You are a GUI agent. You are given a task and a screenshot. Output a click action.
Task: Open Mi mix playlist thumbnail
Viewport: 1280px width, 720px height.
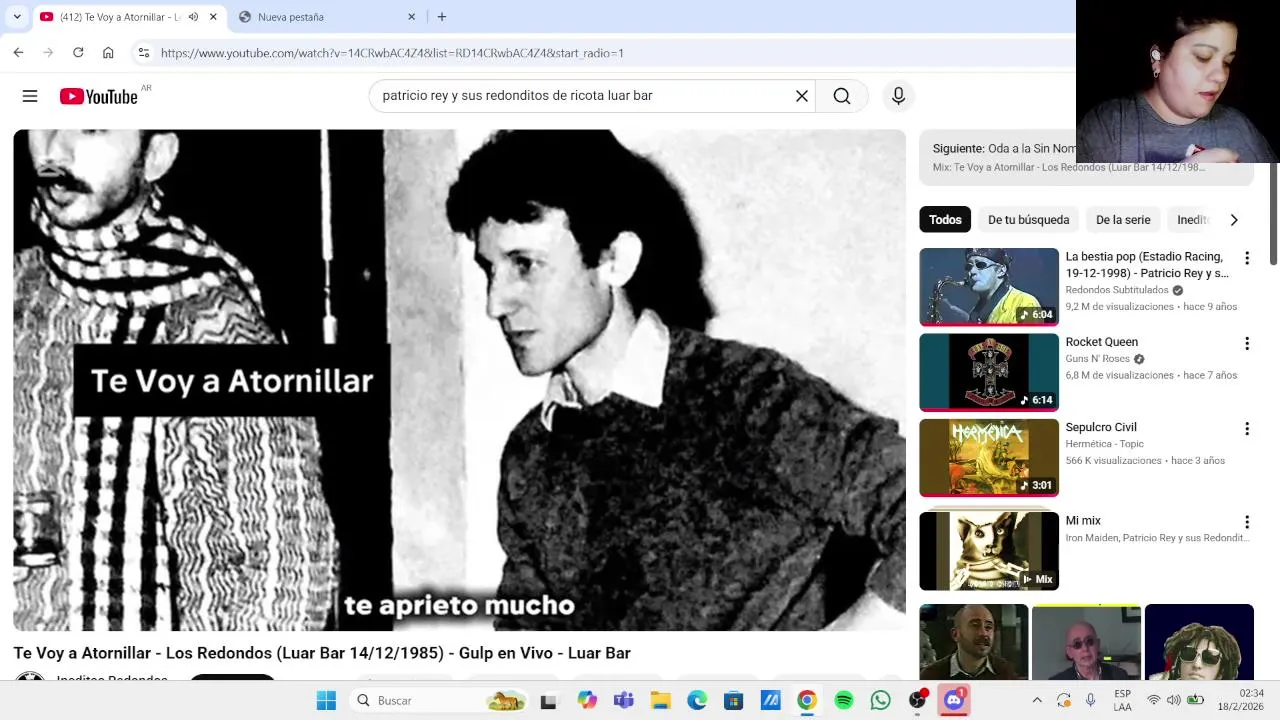(x=989, y=551)
